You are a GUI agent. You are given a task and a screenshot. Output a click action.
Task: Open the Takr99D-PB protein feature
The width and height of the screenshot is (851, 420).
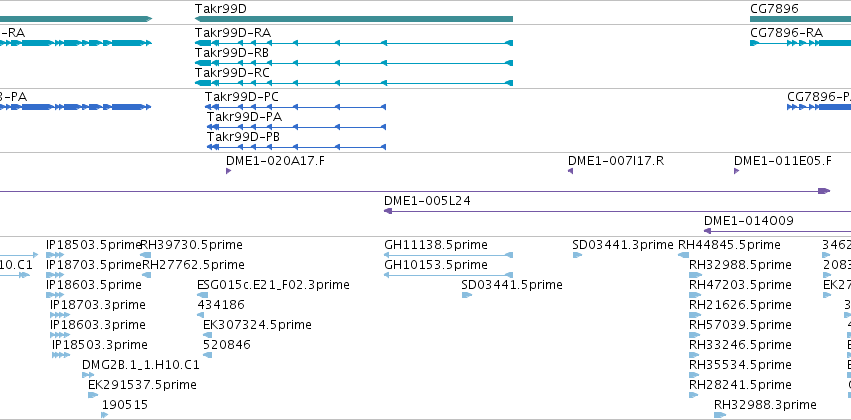(x=296, y=147)
